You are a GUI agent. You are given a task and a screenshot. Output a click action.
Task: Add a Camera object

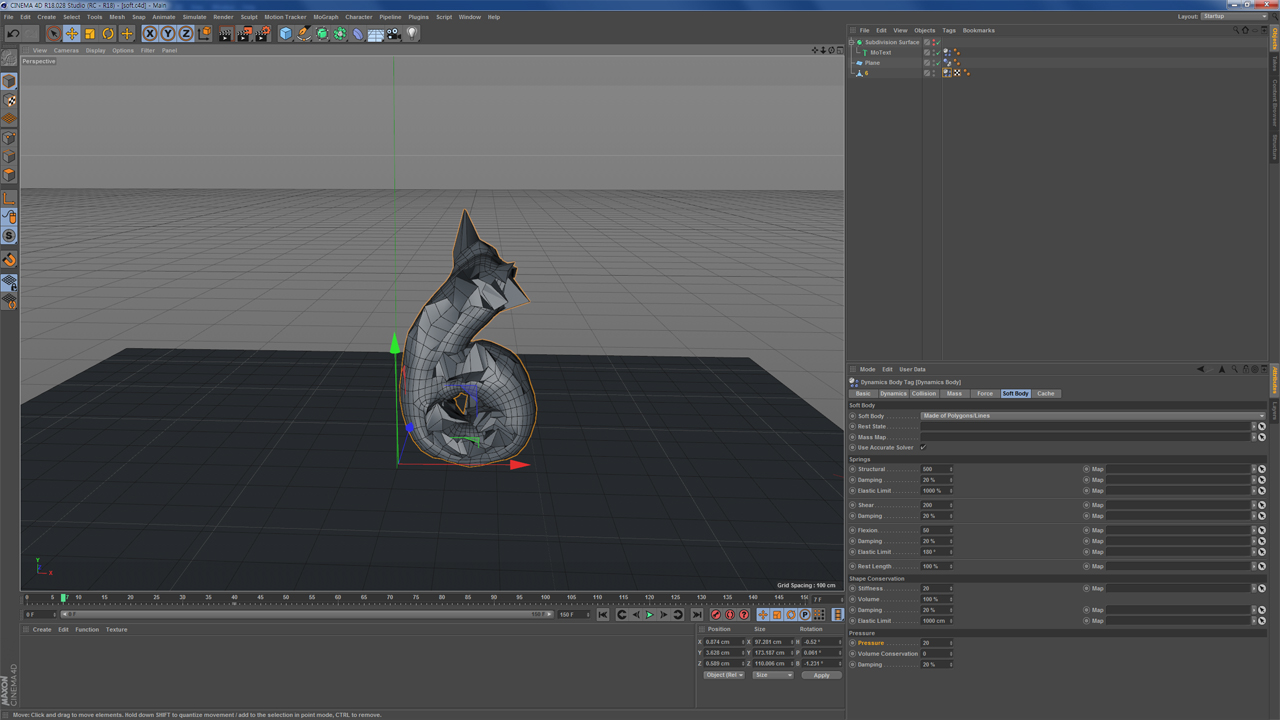tap(394, 34)
